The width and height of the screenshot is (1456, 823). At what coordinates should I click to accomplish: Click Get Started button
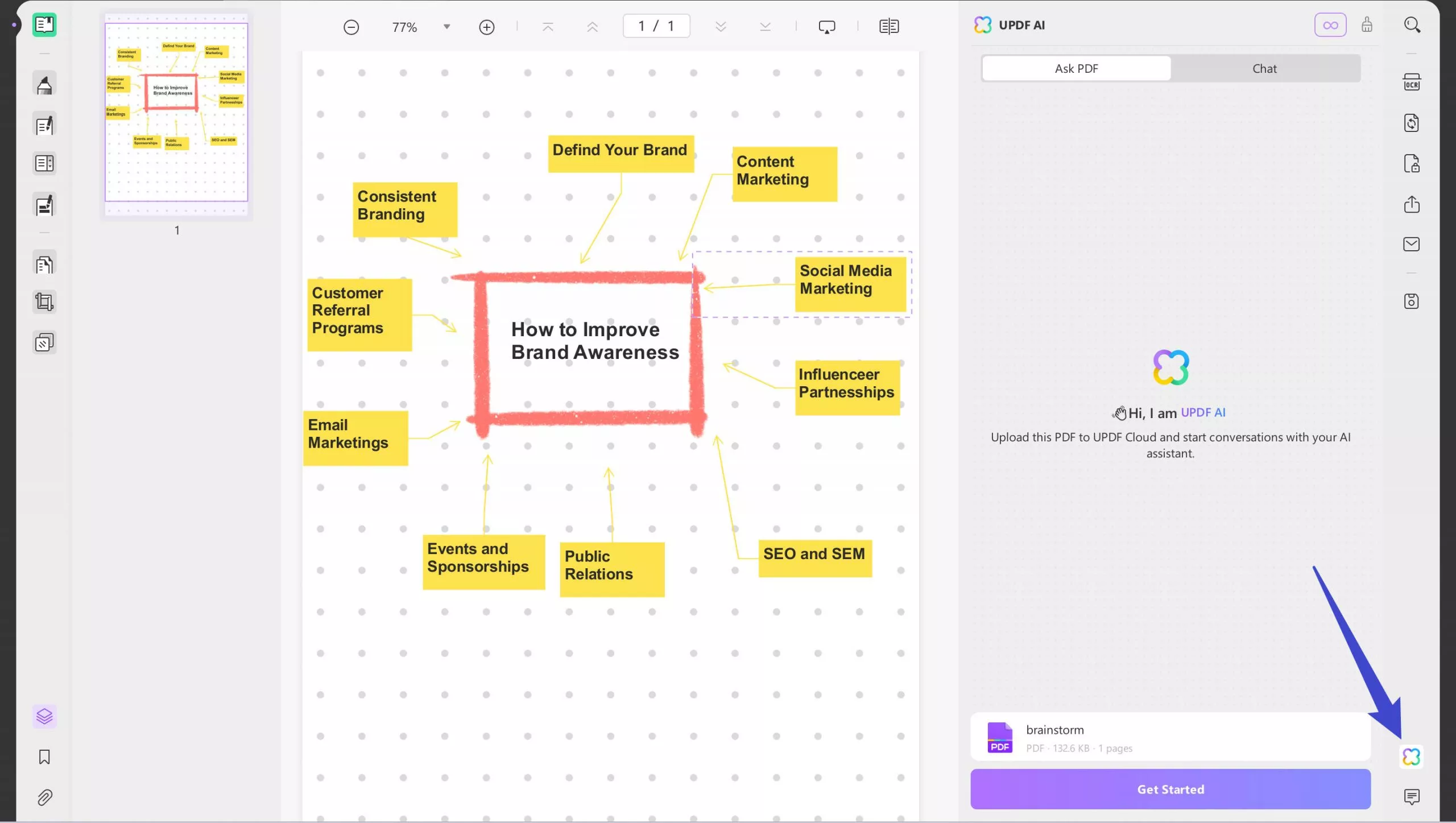[x=1170, y=789]
